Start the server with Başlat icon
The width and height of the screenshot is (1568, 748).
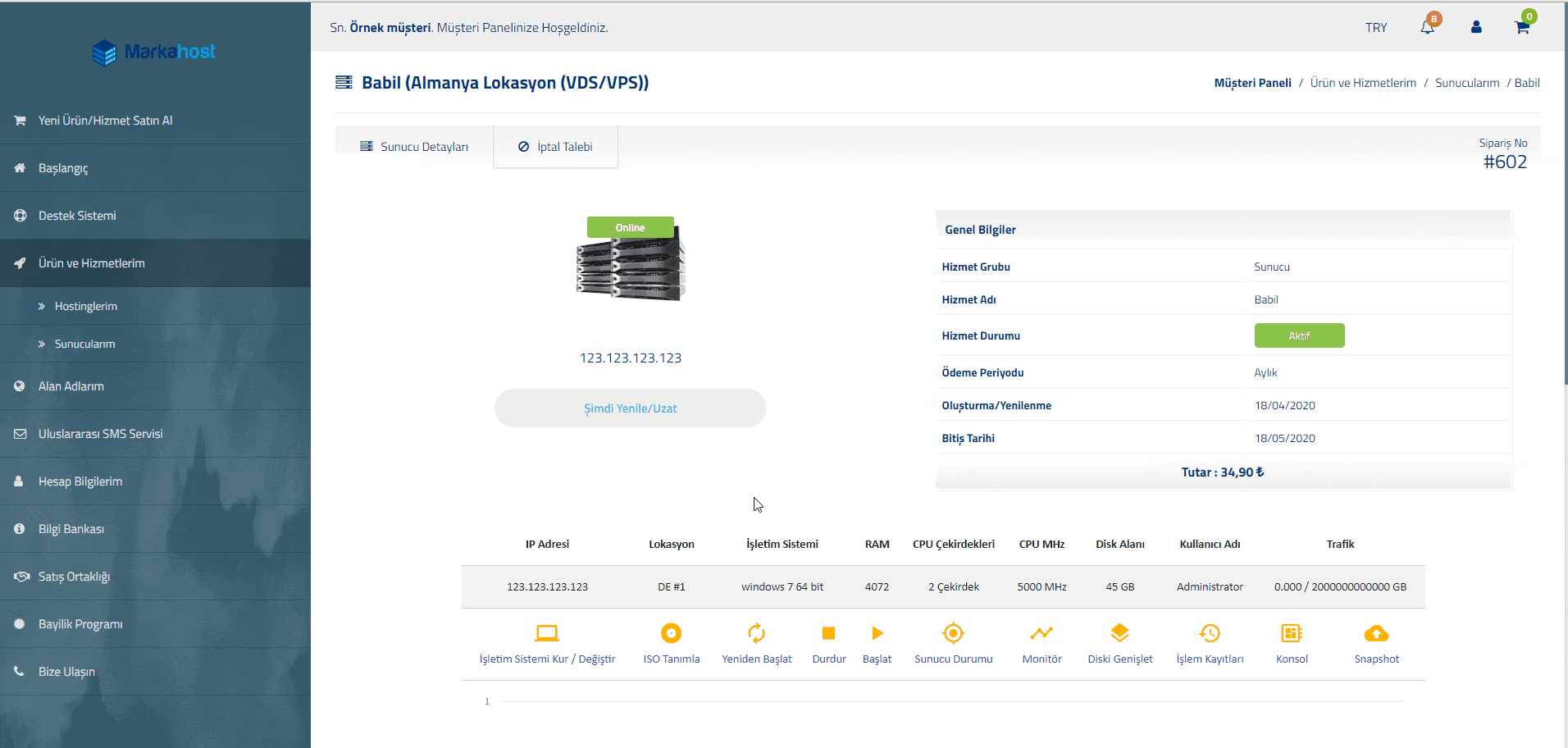click(877, 633)
